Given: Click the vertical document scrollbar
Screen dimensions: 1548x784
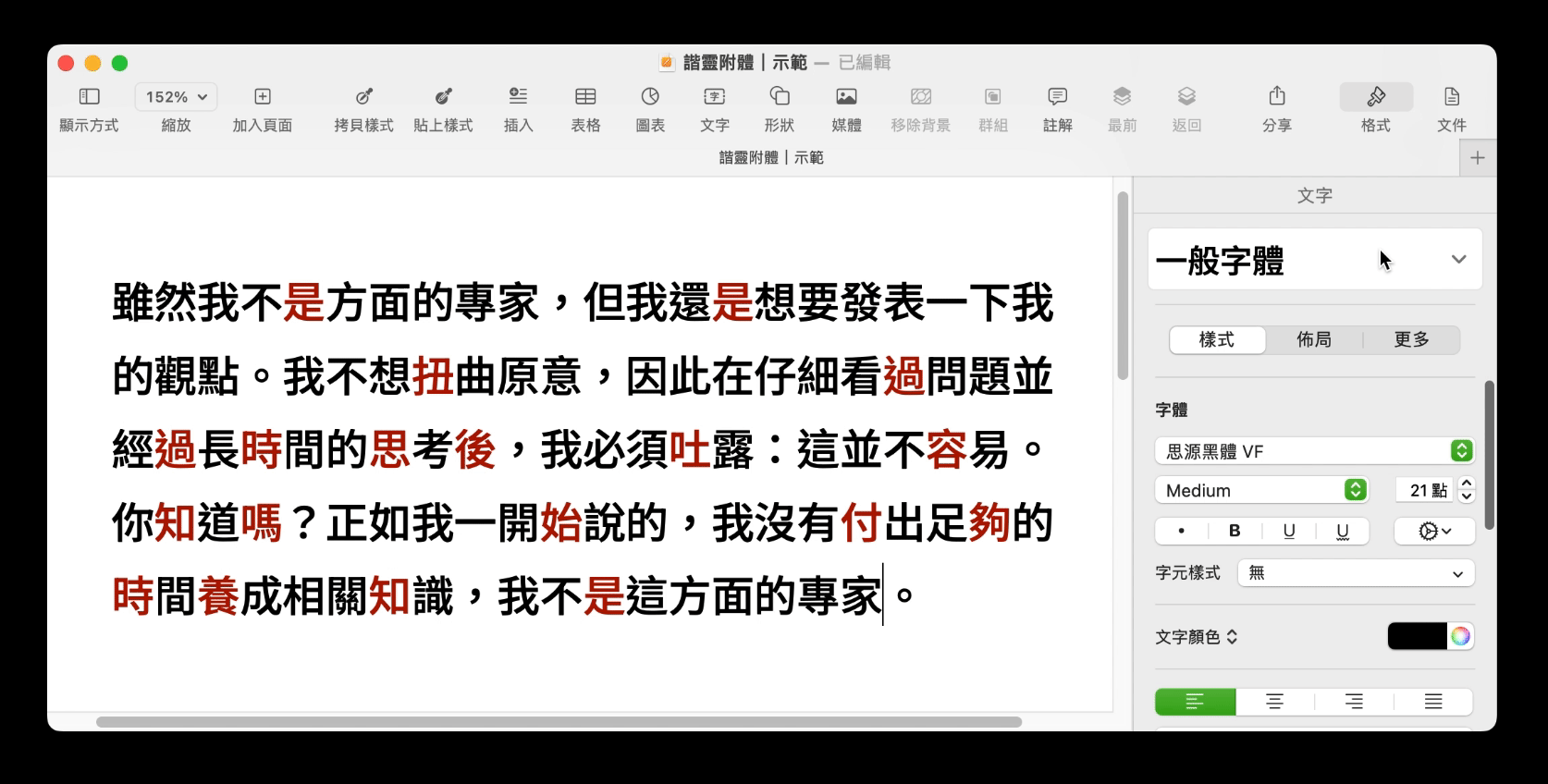Looking at the screenshot, I should 1123,287.
